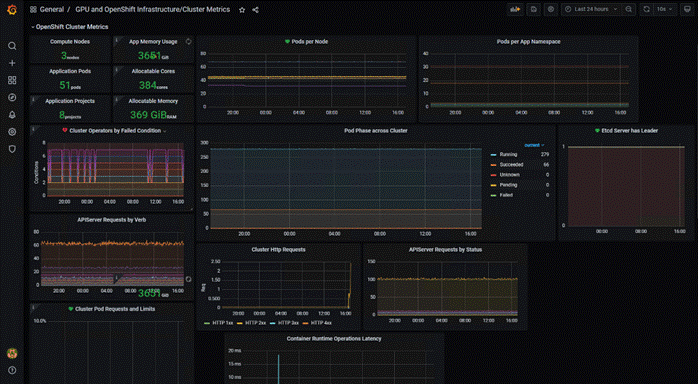This screenshot has height=384, width=698.
Task: Click the red heart on Cluster Operators panel
Action: pyautogui.click(x=65, y=130)
